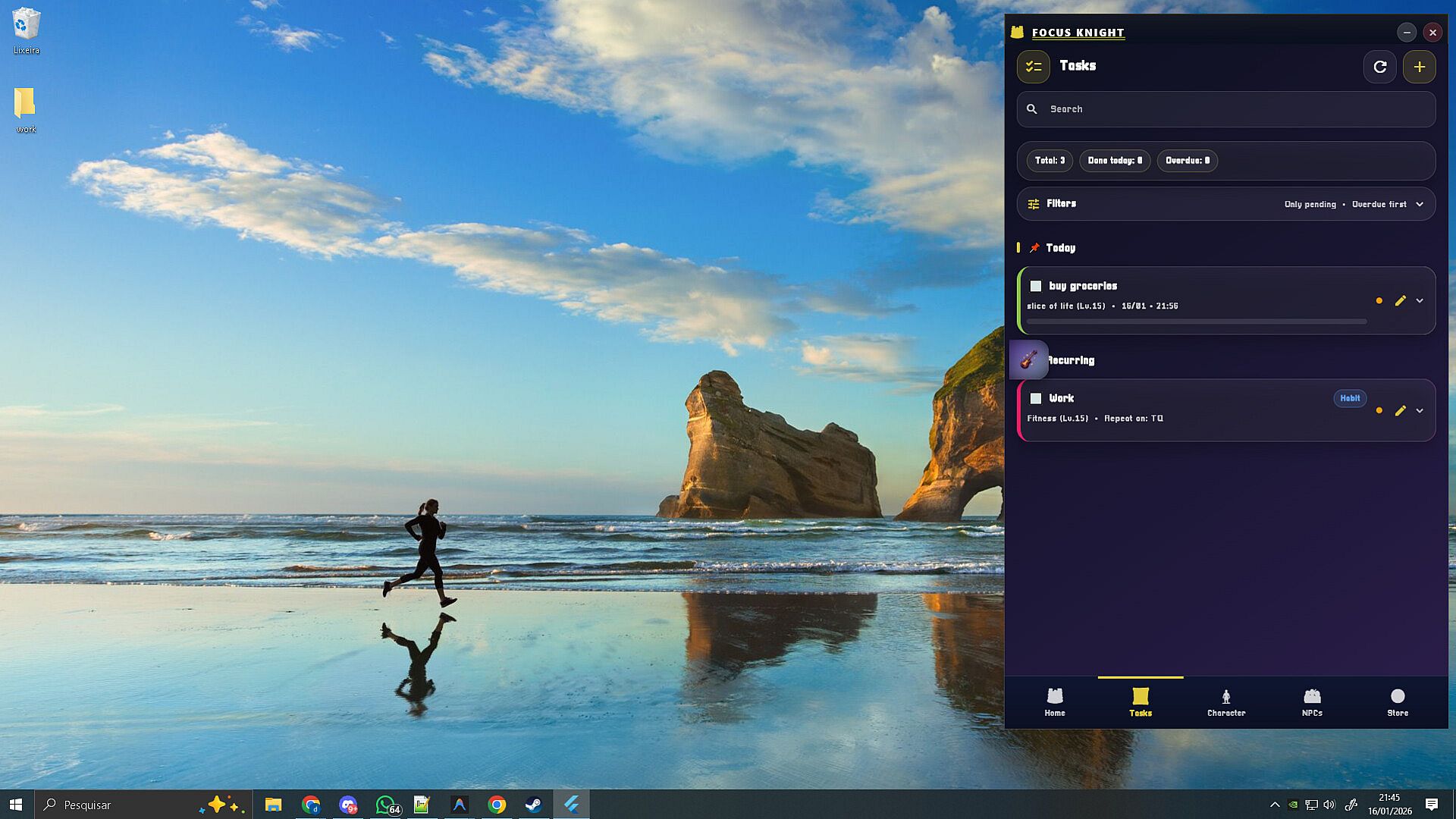
Task: Check off the buy groceries task
Action: click(1035, 286)
